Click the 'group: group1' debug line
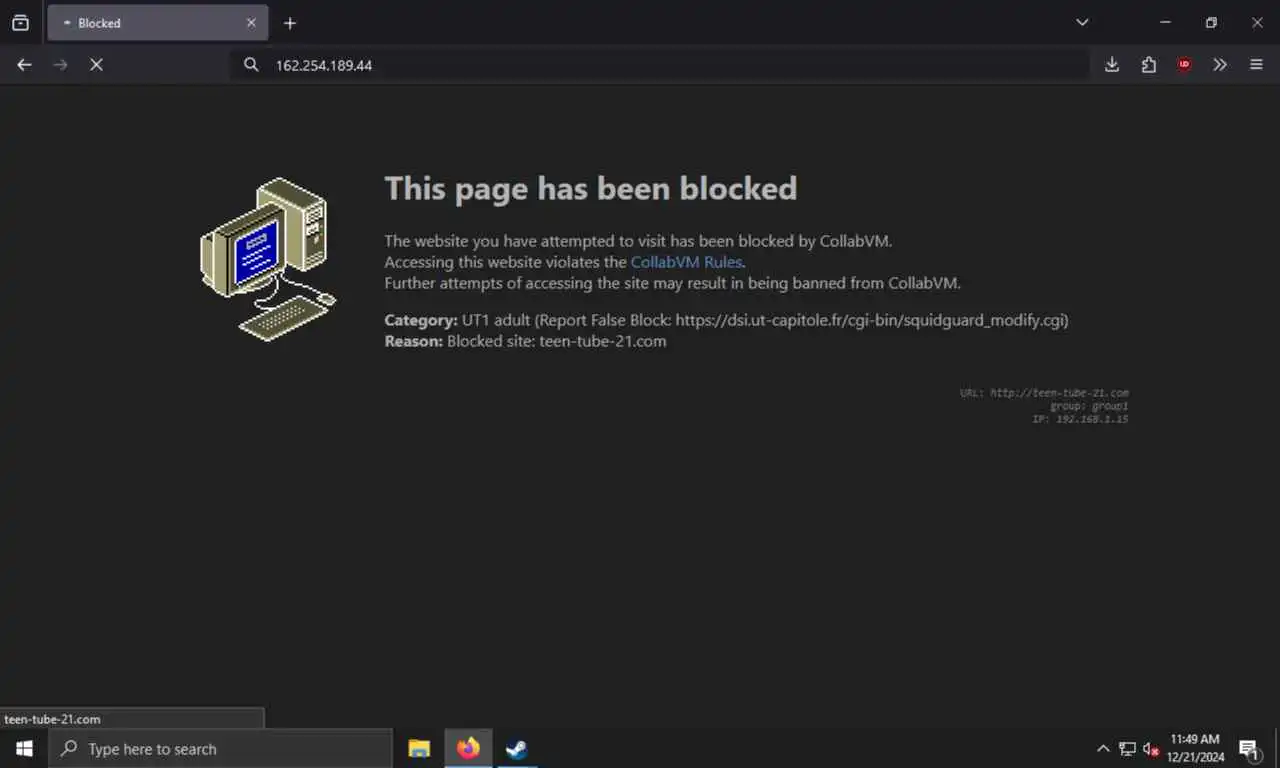The image size is (1280, 768). [x=1089, y=406]
